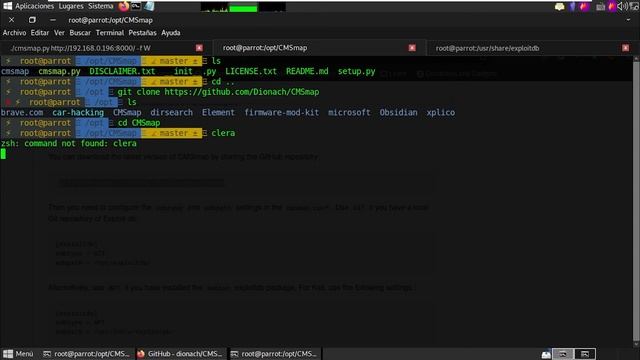Click the green terminal cursor block
The image size is (640, 360).
[3, 154]
